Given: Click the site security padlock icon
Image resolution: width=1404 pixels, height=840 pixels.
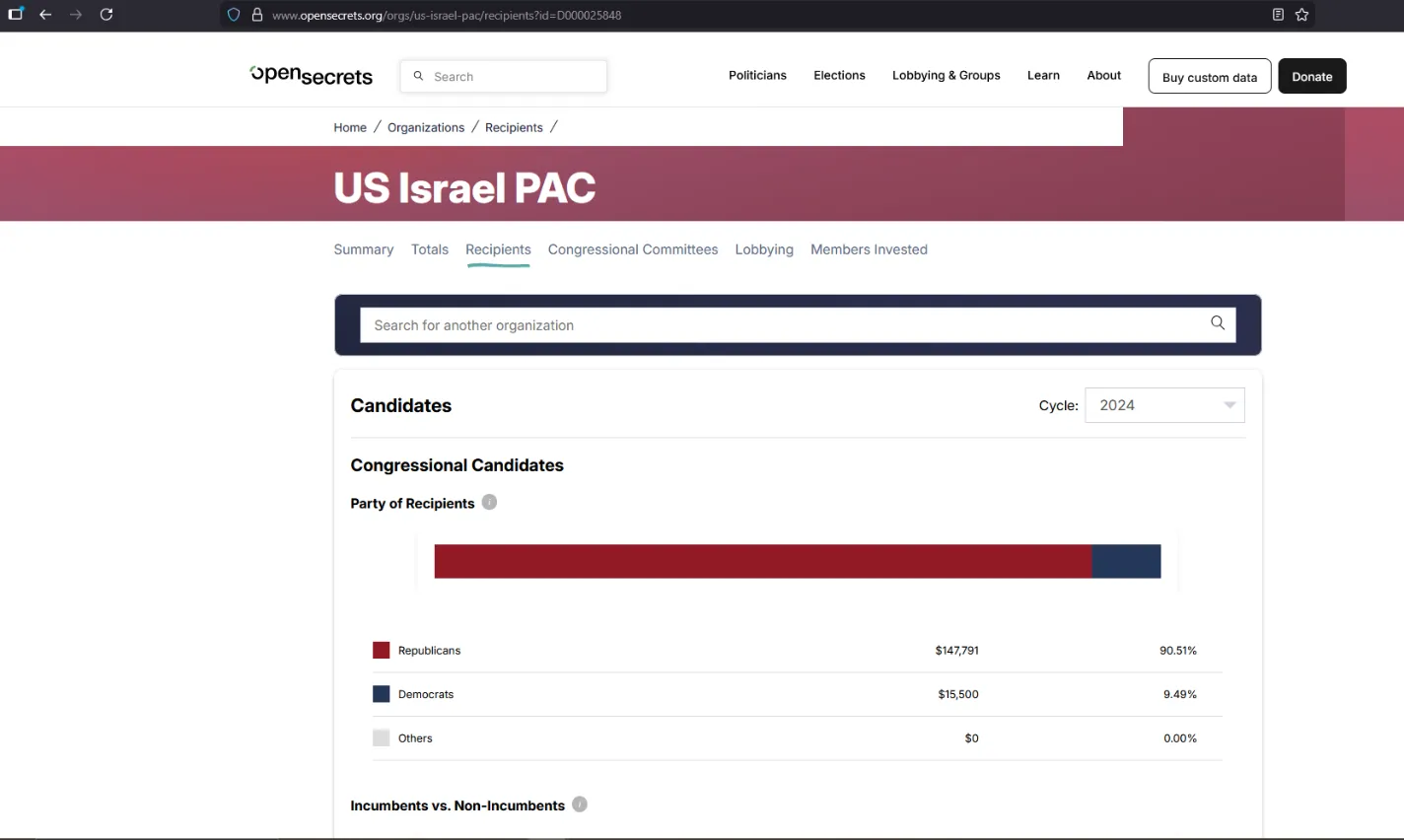Looking at the screenshot, I should click(257, 15).
